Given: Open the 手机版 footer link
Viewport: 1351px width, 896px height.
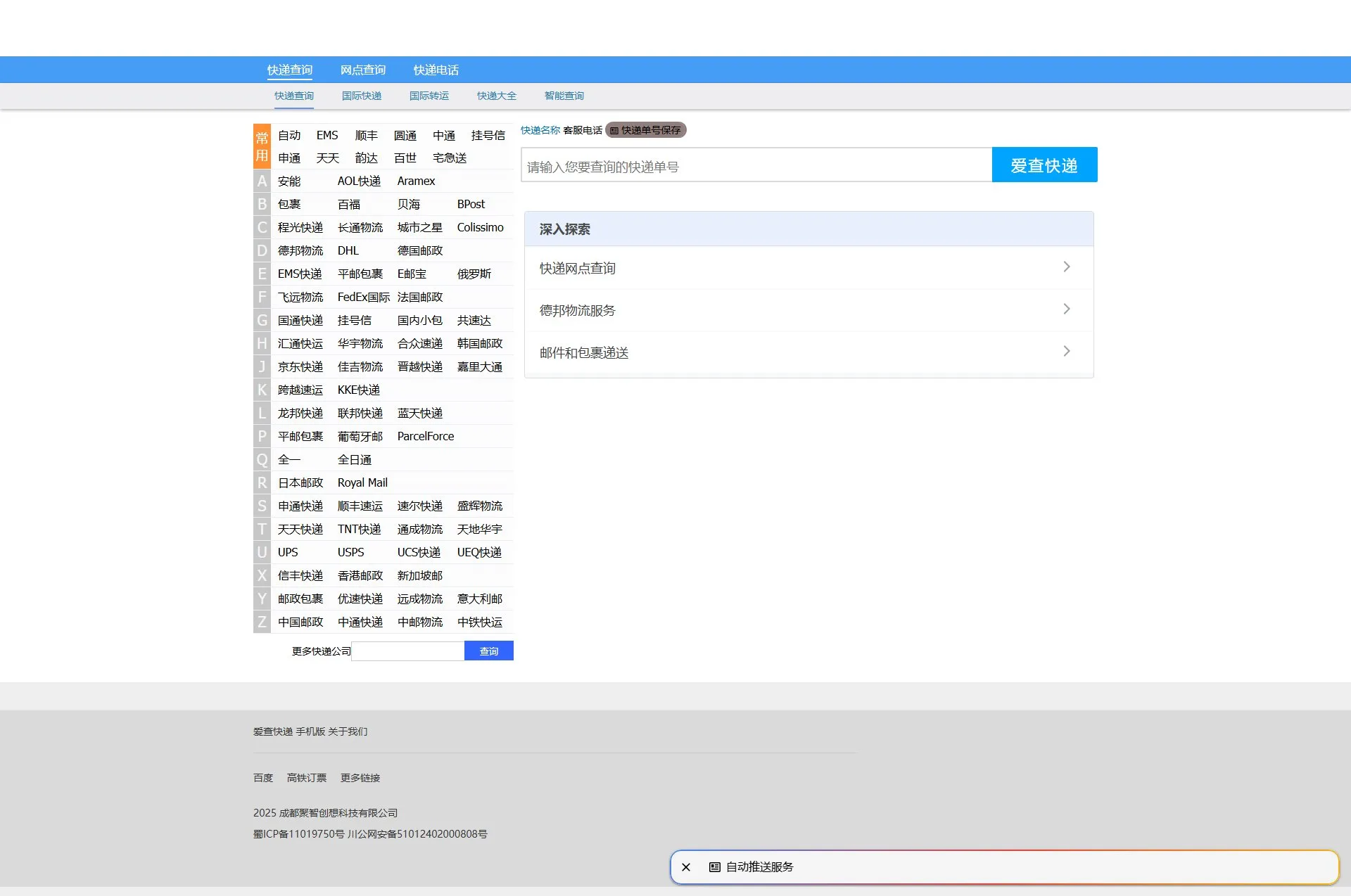Looking at the screenshot, I should point(310,731).
